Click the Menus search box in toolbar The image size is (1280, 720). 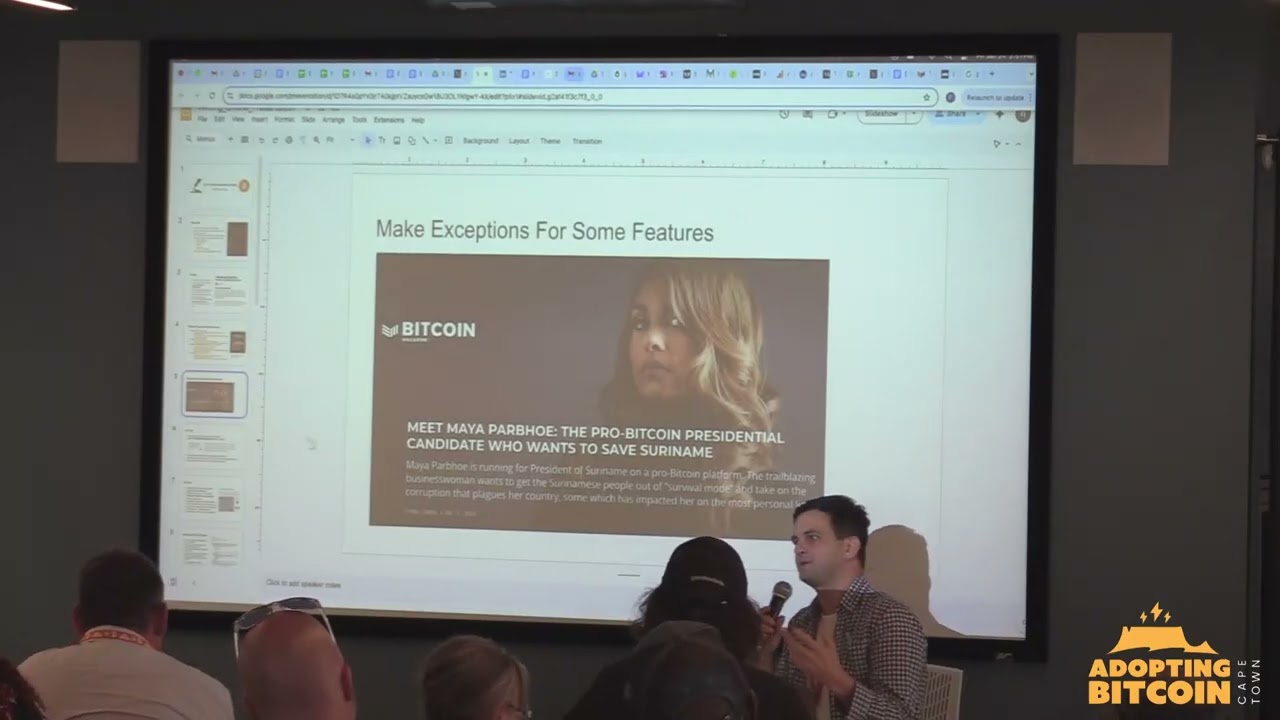coord(201,139)
